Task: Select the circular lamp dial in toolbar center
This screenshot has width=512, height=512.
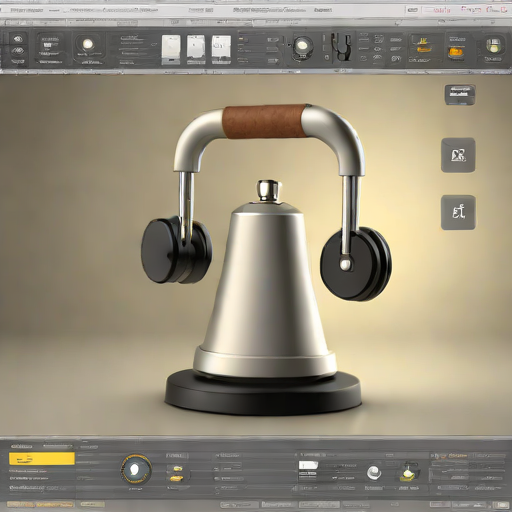Action: click(302, 45)
